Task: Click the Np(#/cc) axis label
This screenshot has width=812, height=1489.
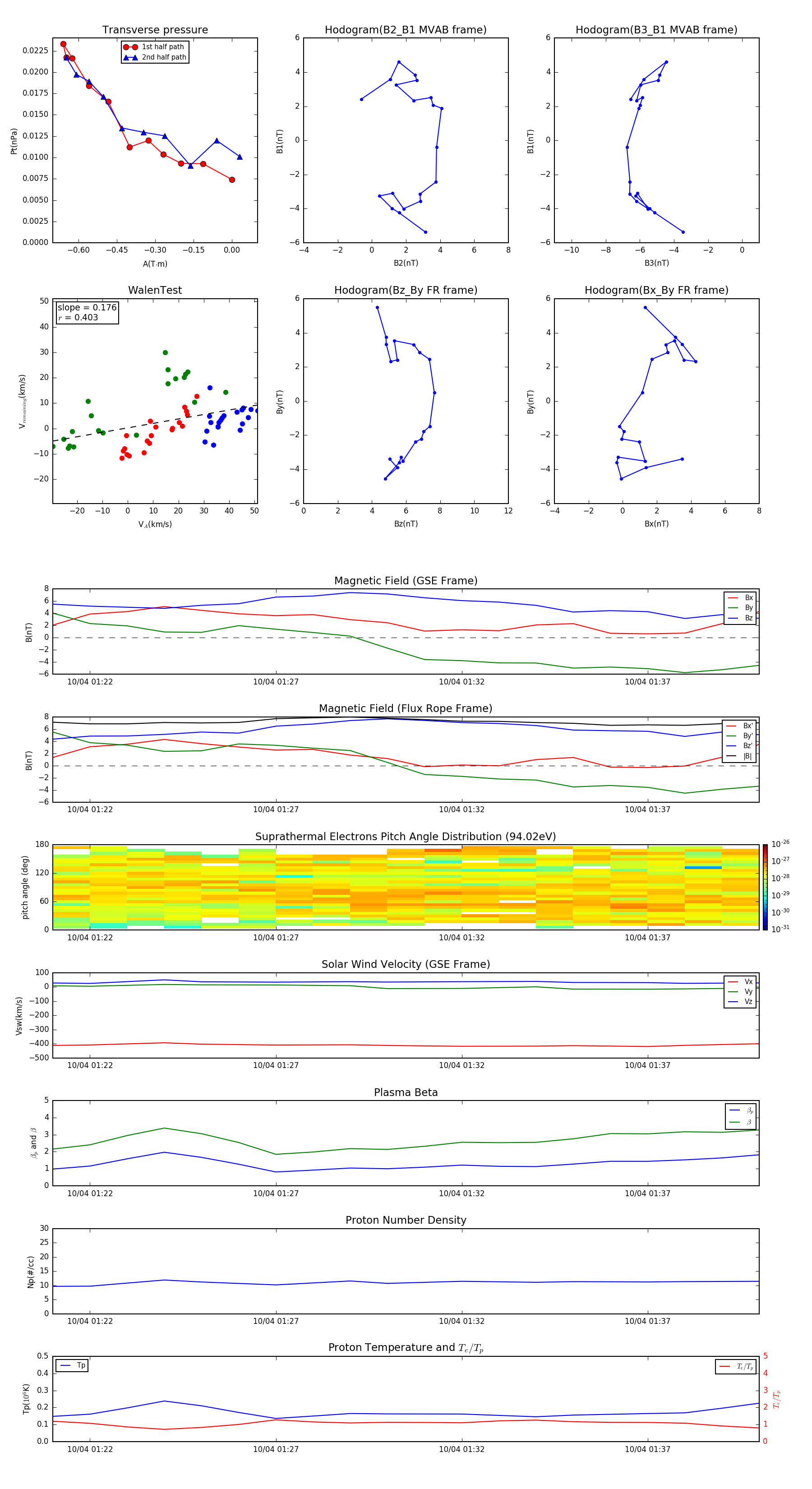Action: click(31, 1272)
